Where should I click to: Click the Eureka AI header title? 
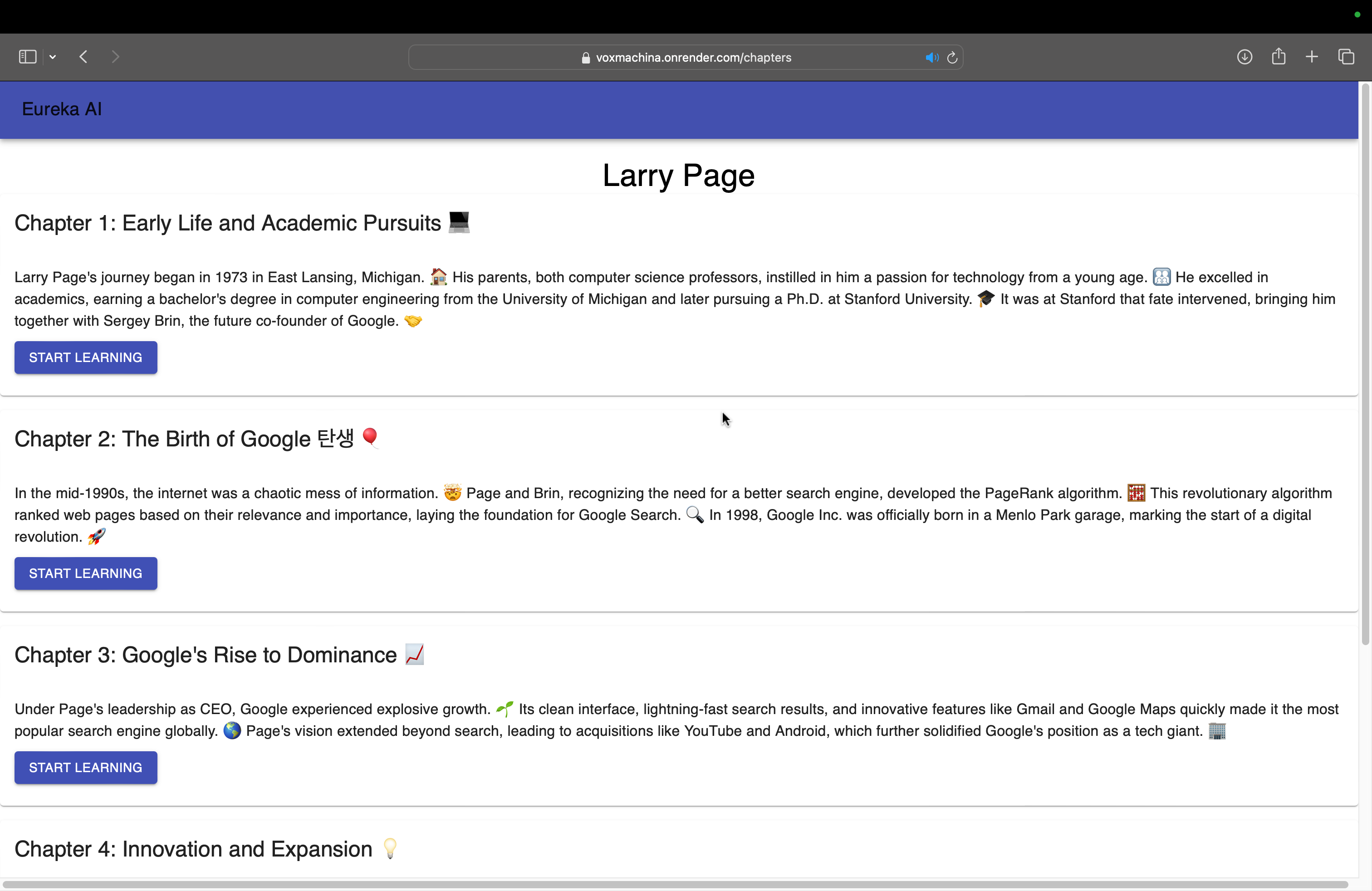(x=62, y=109)
